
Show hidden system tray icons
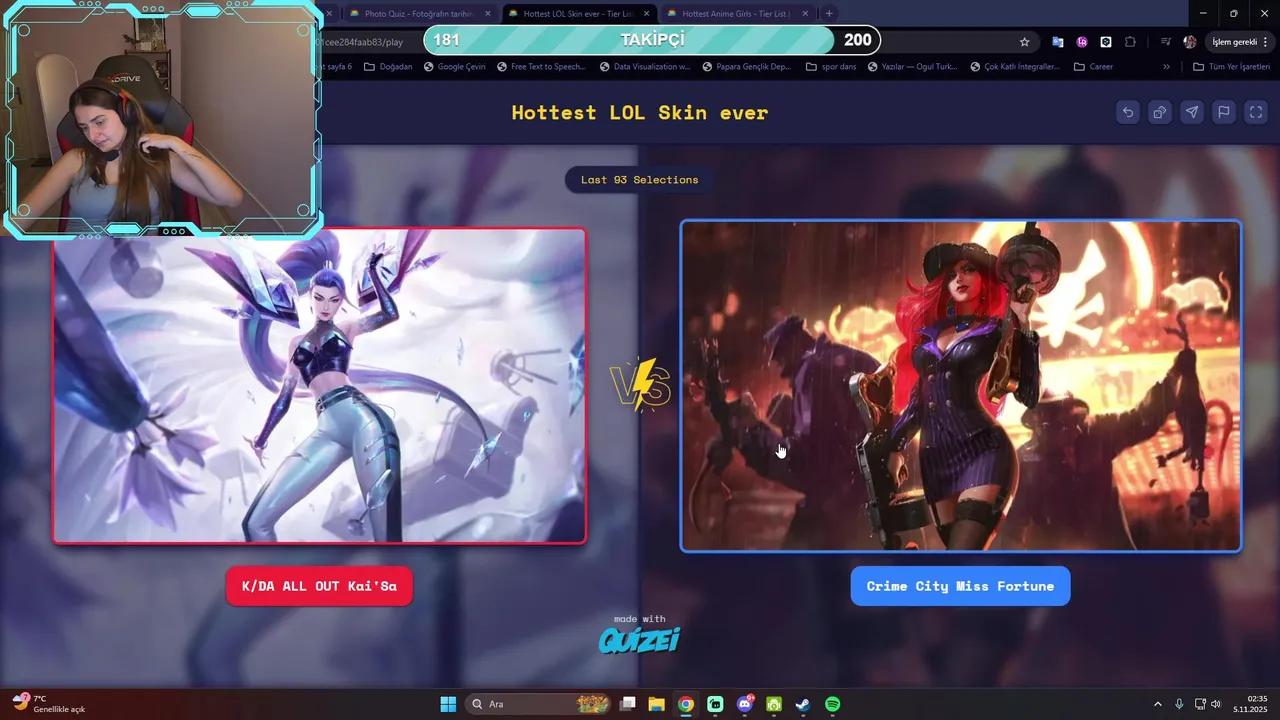tap(1158, 704)
